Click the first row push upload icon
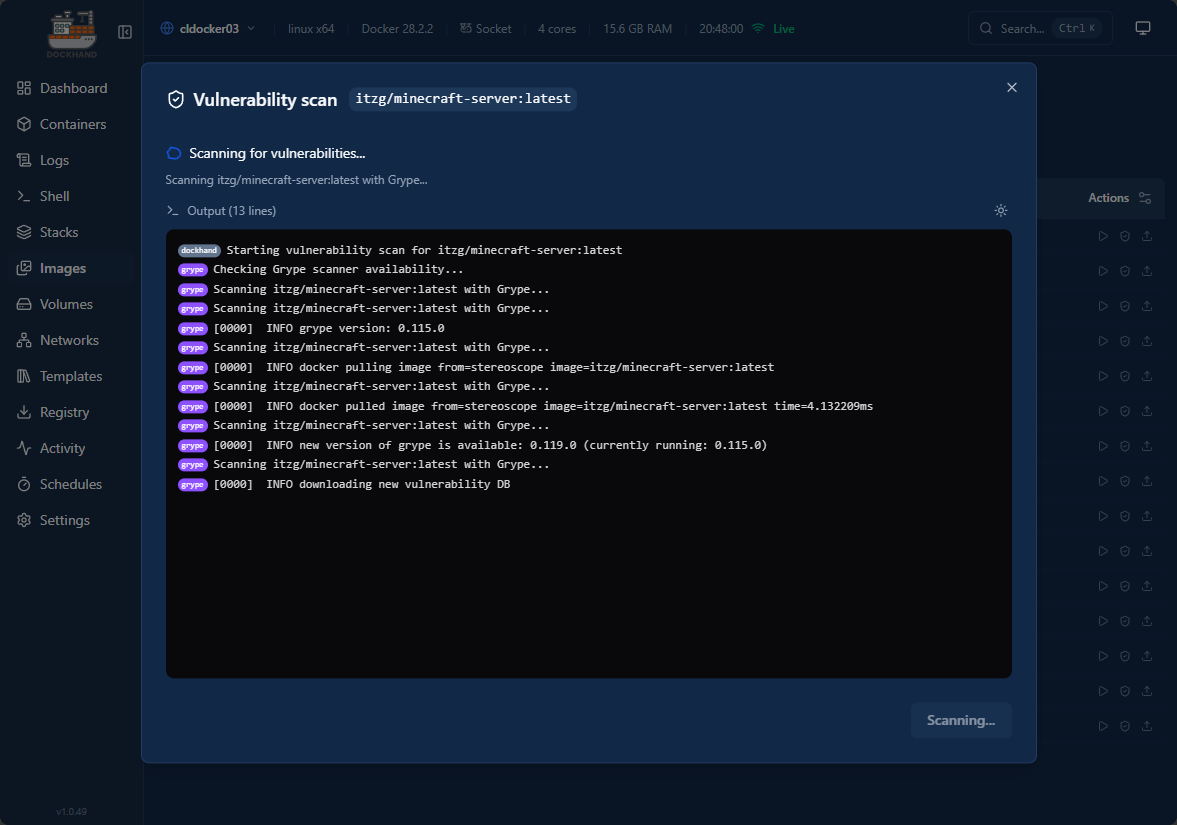 pyautogui.click(x=1146, y=236)
